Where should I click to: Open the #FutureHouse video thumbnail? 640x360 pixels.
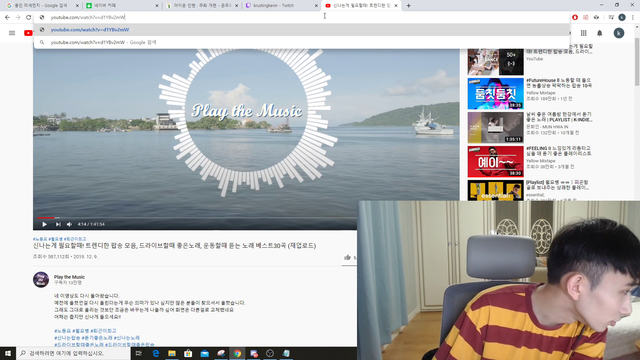click(x=496, y=94)
